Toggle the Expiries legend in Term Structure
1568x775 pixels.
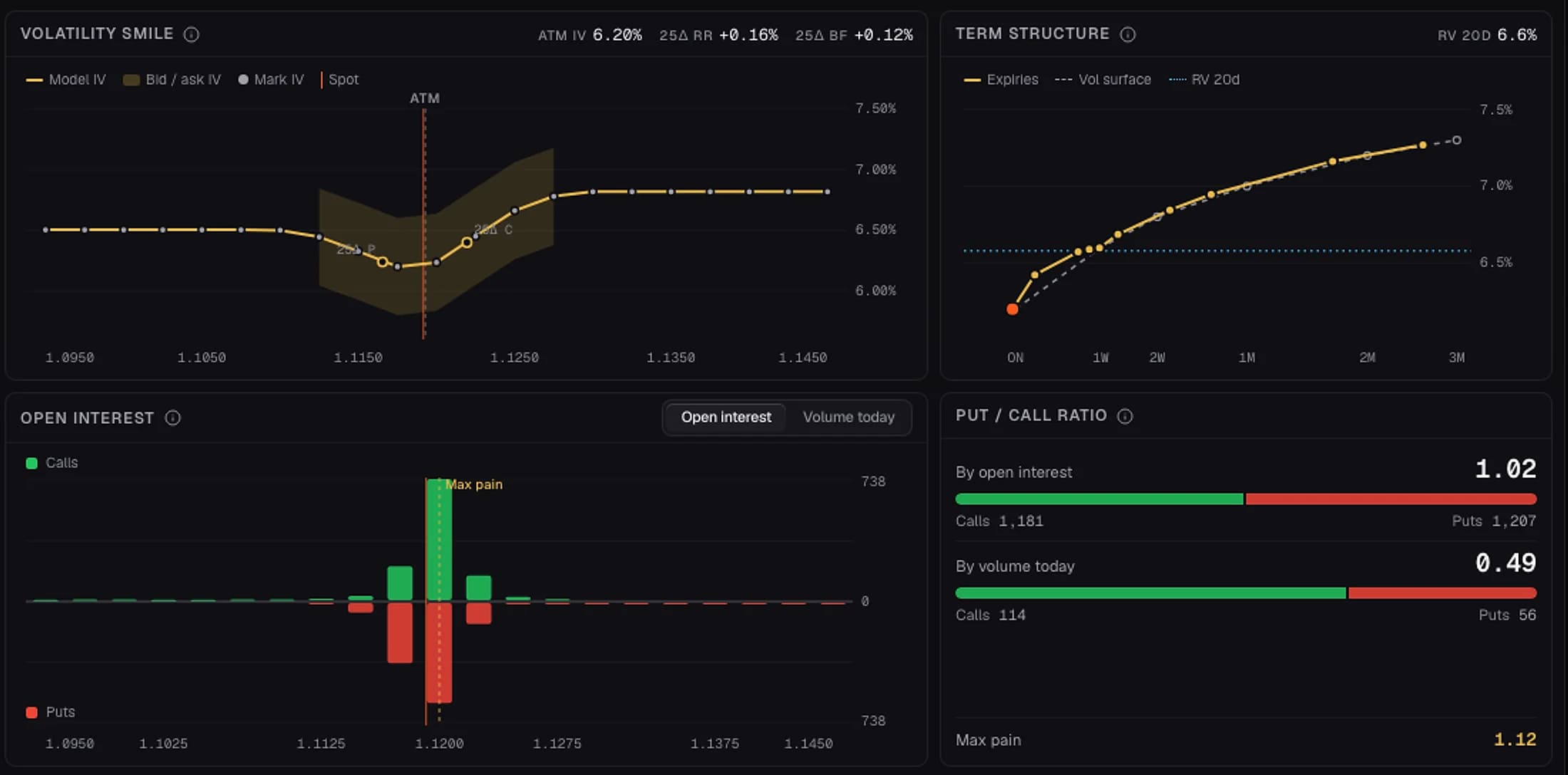pyautogui.click(x=1001, y=80)
